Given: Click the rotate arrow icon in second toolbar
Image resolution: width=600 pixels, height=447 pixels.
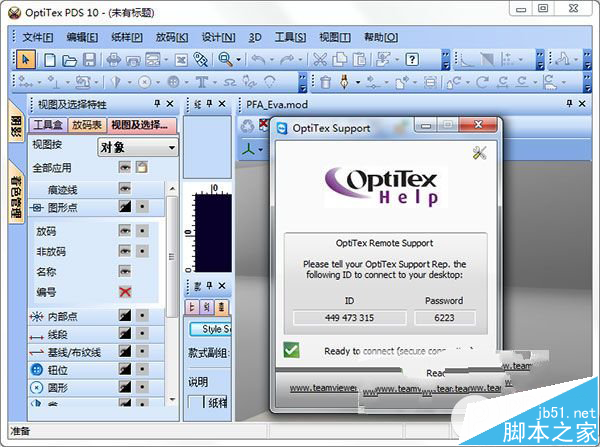Looking at the screenshot, I should (x=482, y=82).
